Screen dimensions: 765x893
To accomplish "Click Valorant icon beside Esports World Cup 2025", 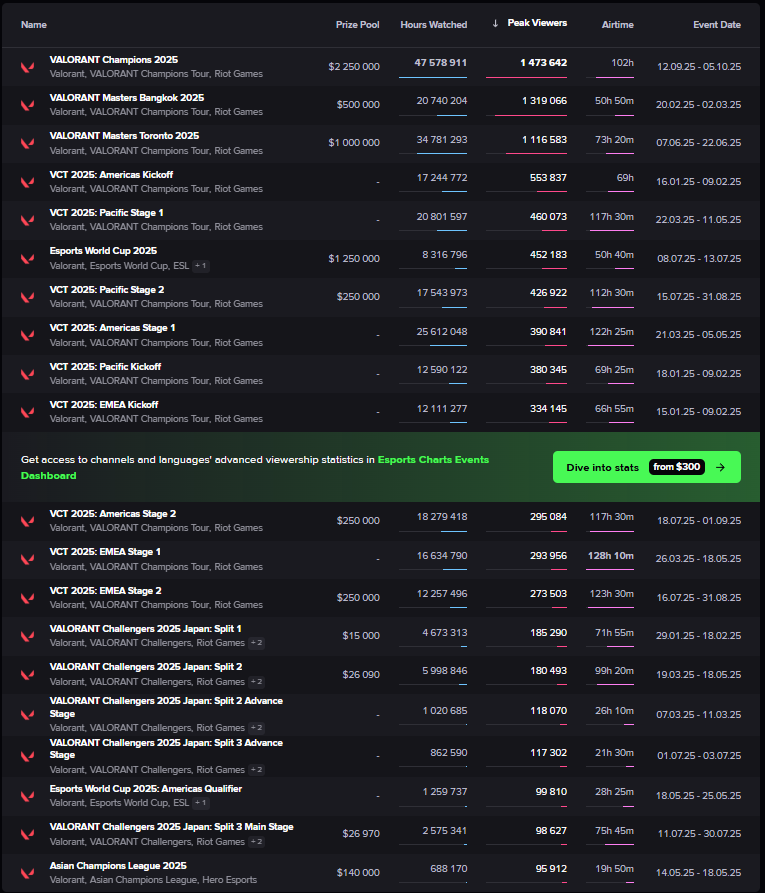I will tap(27, 259).
